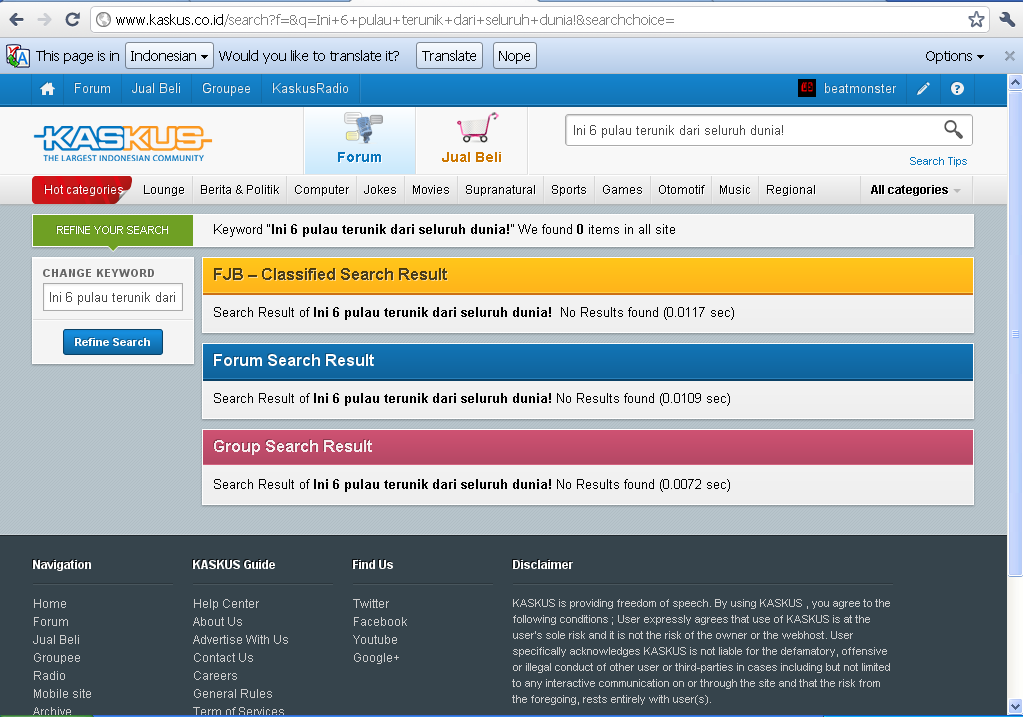Open the Computer category

pos(322,190)
